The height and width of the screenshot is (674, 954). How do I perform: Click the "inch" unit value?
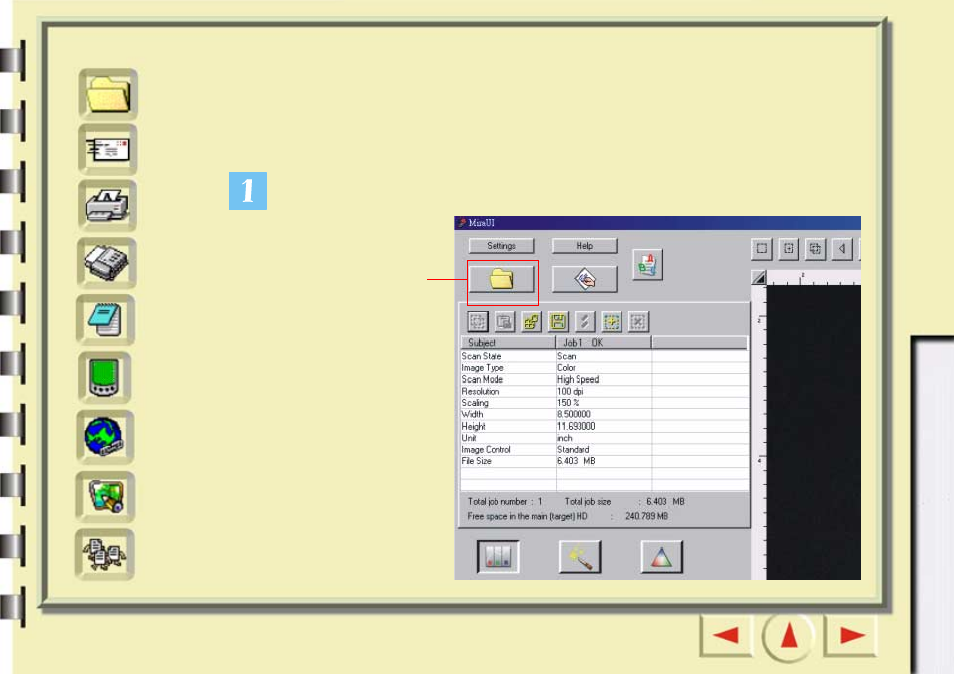pos(565,438)
